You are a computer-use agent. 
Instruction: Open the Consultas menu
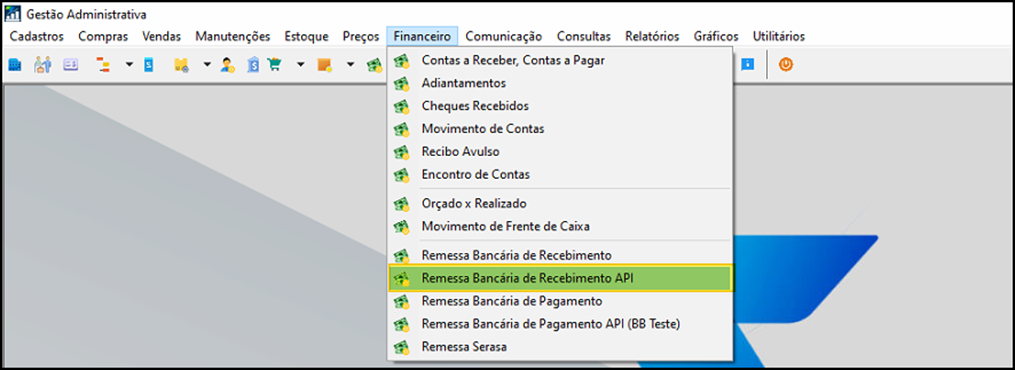[x=584, y=36]
